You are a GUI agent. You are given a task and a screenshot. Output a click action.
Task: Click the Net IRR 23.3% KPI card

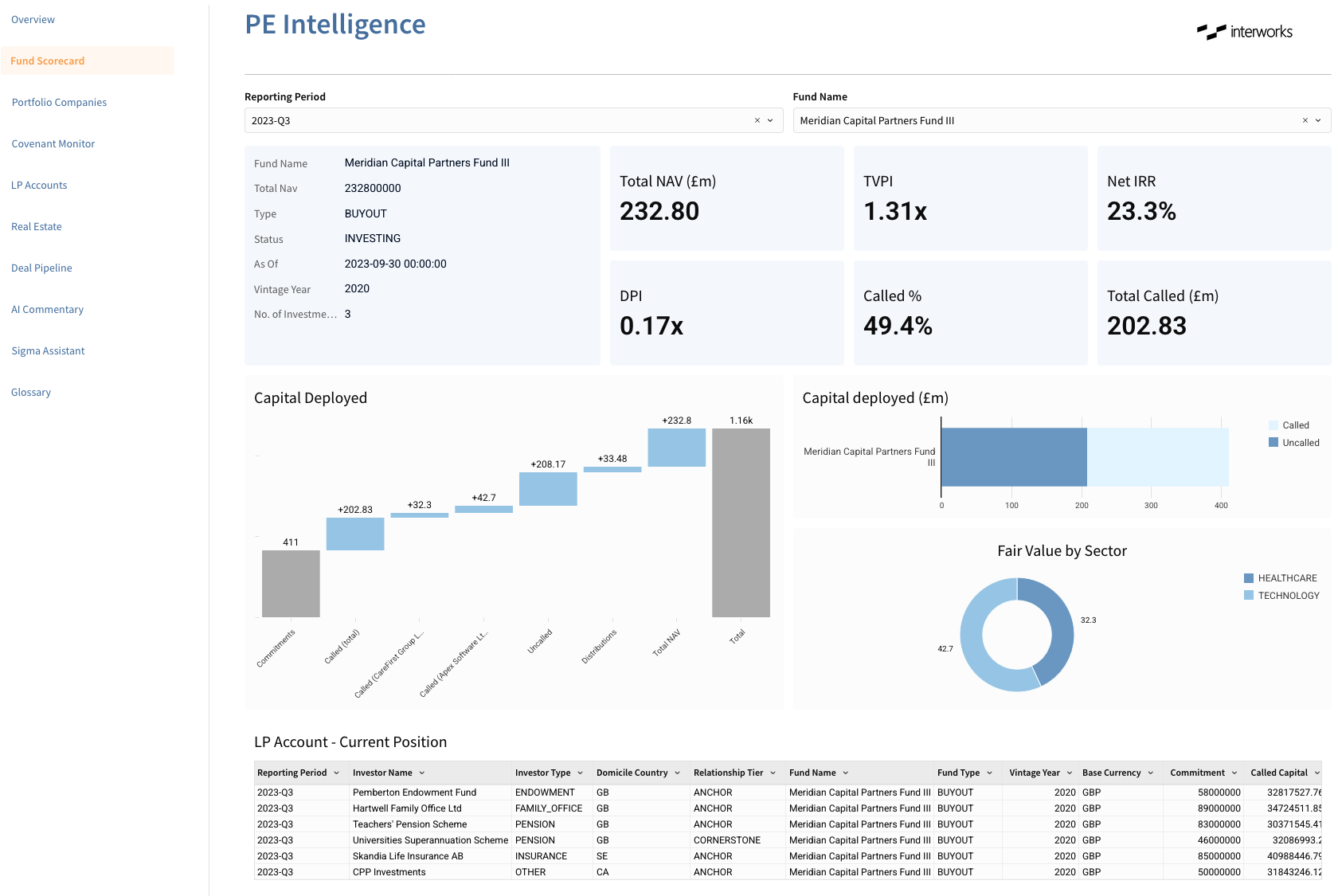tap(1215, 198)
